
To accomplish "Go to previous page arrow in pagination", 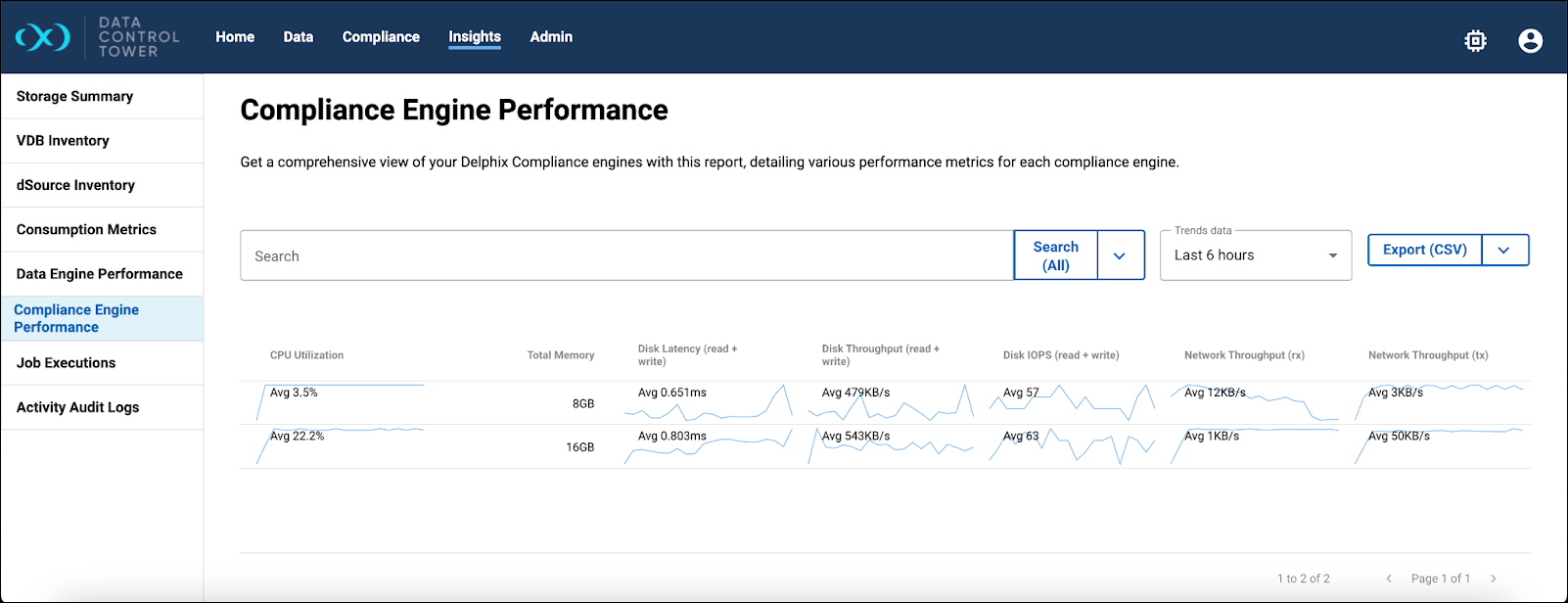I will click(x=1388, y=579).
